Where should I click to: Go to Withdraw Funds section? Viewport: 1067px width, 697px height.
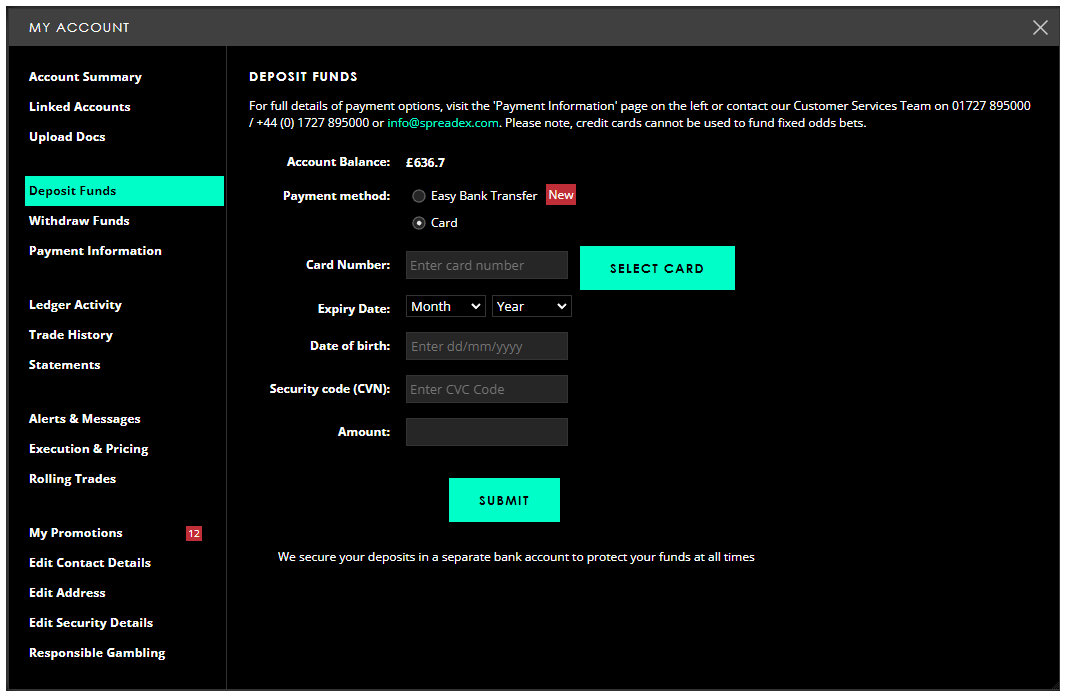tap(79, 221)
